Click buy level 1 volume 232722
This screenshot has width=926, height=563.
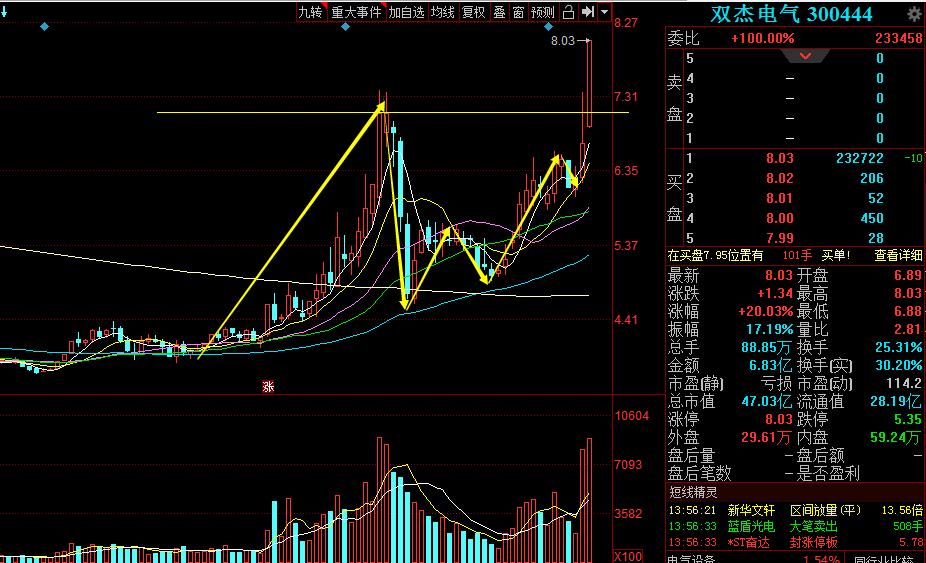pyautogui.click(x=860, y=158)
